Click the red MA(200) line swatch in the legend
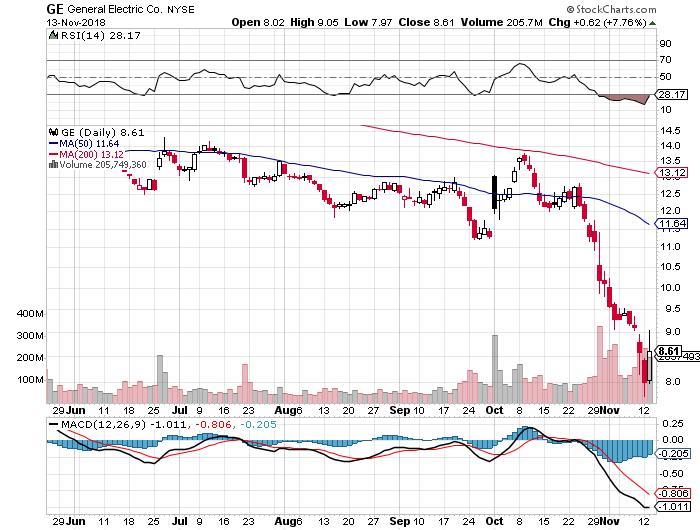The height and width of the screenshot is (530, 700). 53,154
